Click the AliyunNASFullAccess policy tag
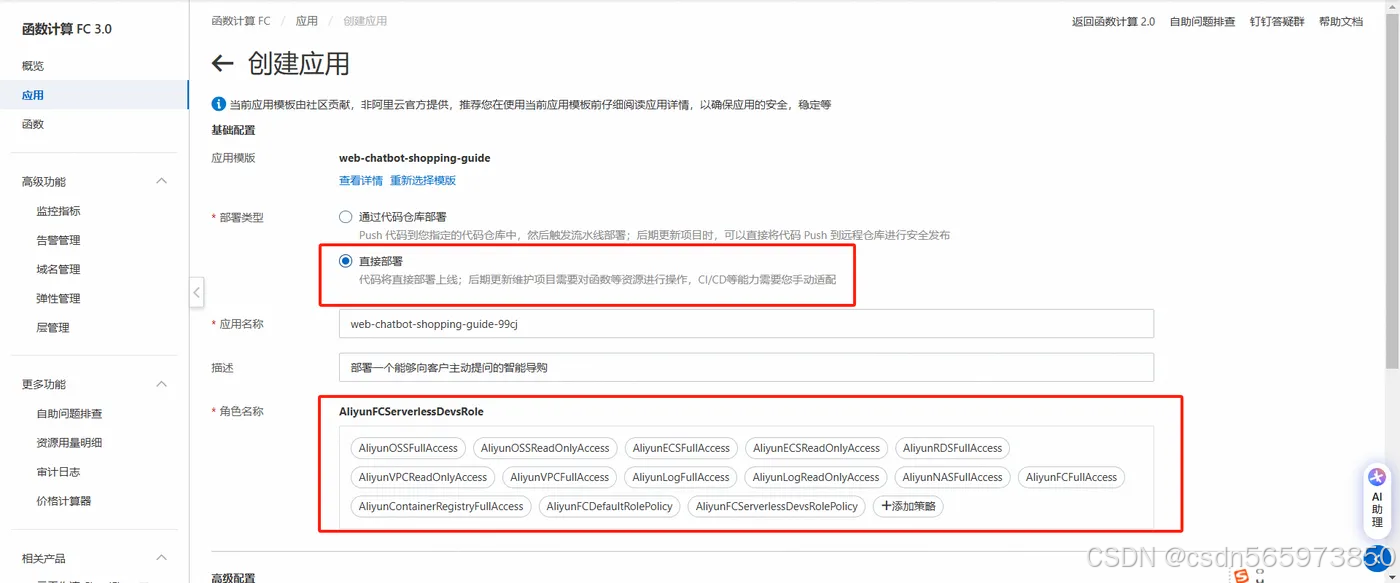This screenshot has width=1400, height=583. [953, 477]
